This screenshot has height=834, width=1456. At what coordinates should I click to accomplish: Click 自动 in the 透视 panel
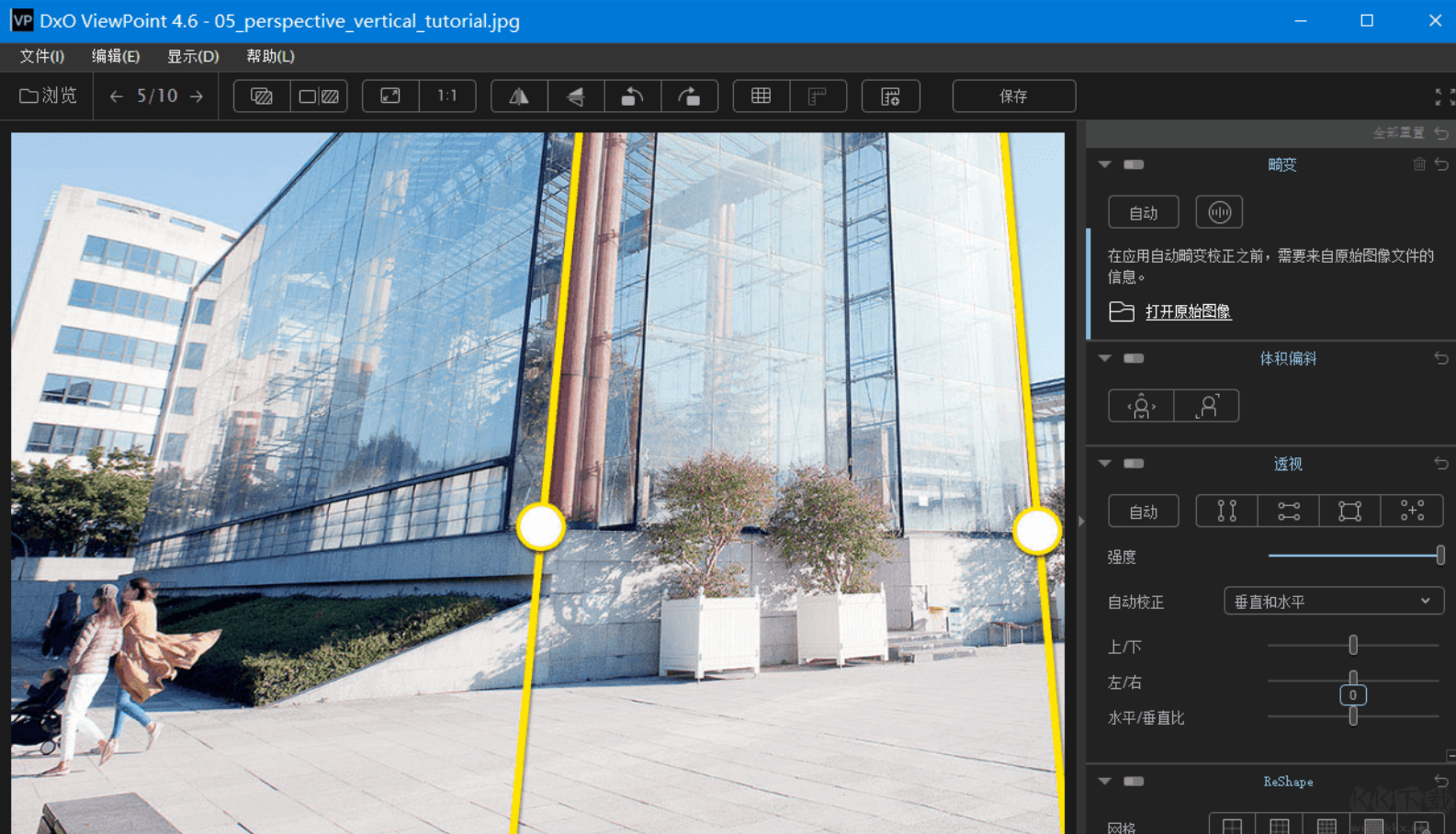pos(1144,511)
